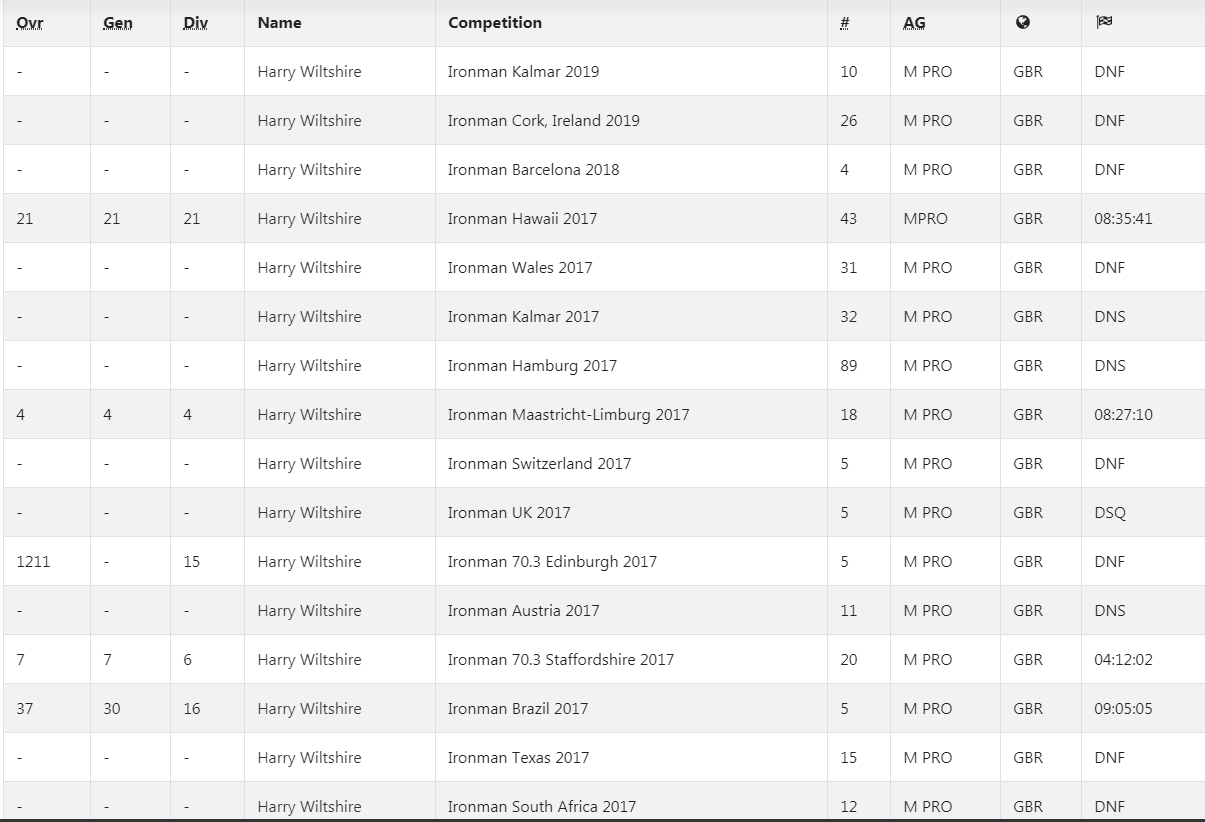1205x822 pixels.
Task: Click the Competition column header
Action: [x=495, y=23]
